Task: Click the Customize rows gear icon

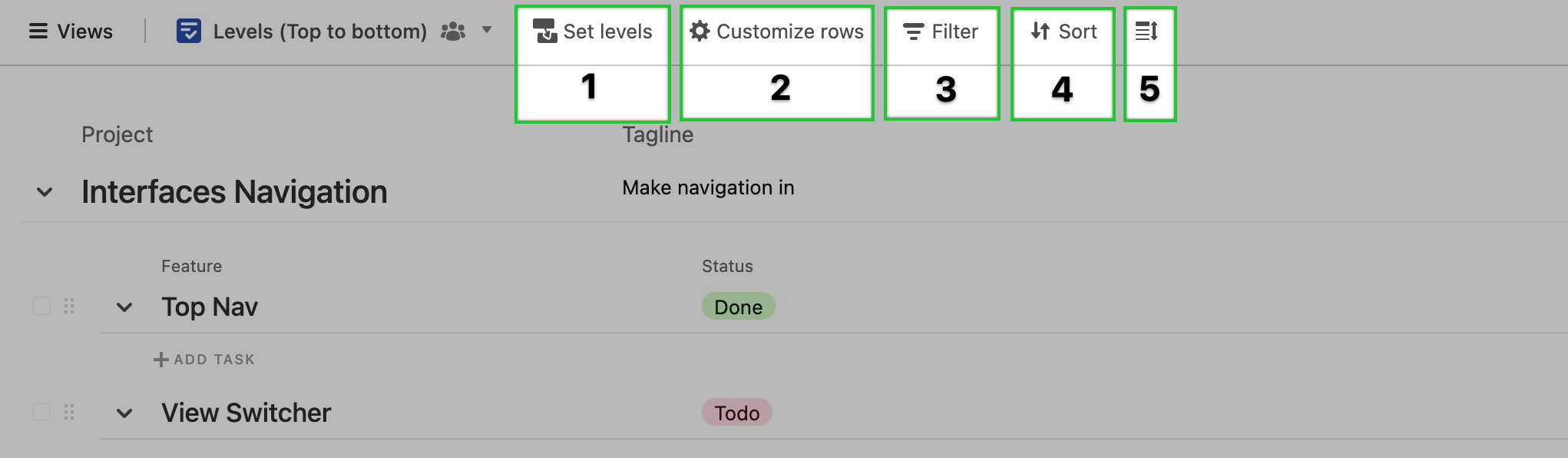Action: [x=700, y=32]
